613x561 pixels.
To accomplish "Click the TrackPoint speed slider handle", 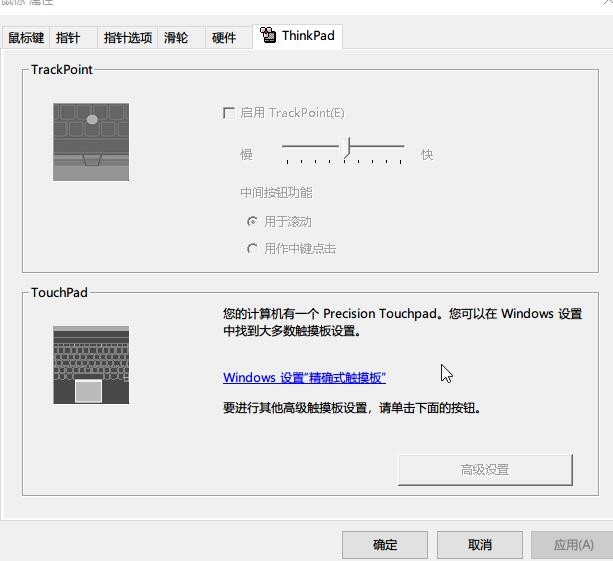I will point(345,148).
